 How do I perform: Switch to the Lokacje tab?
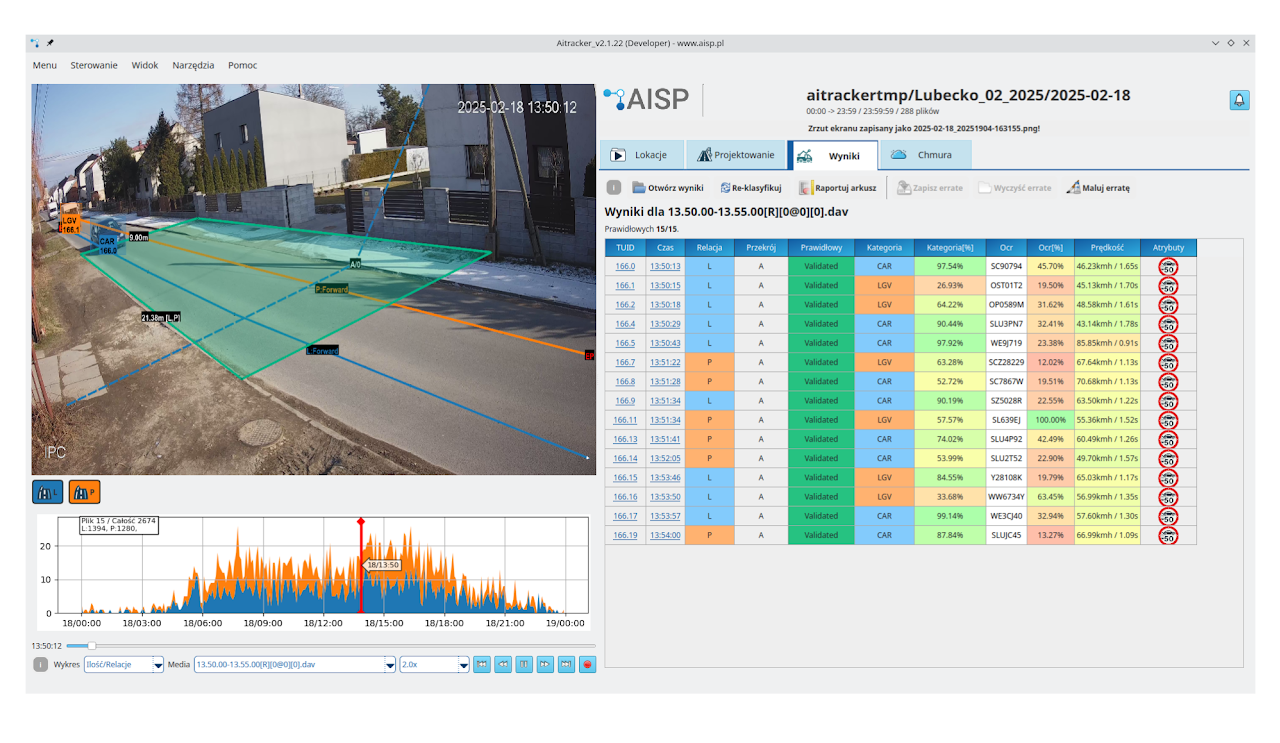coord(641,155)
